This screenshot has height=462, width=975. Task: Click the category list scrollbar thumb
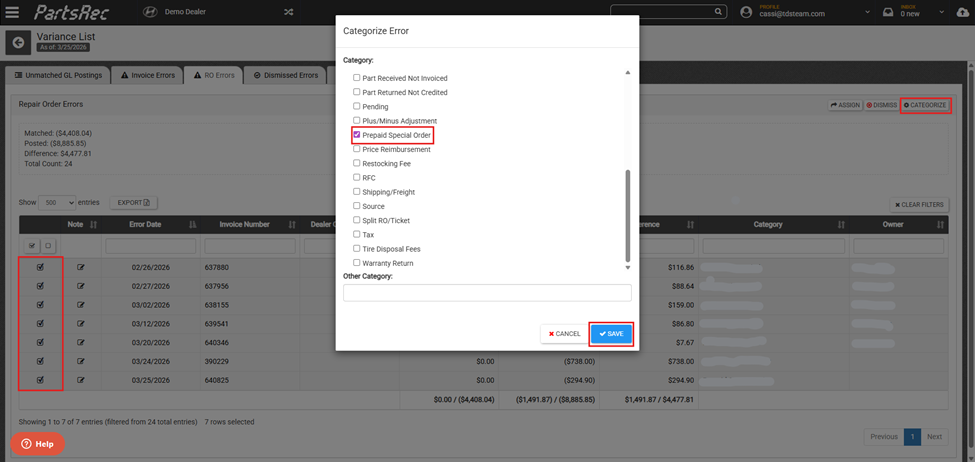click(x=627, y=216)
